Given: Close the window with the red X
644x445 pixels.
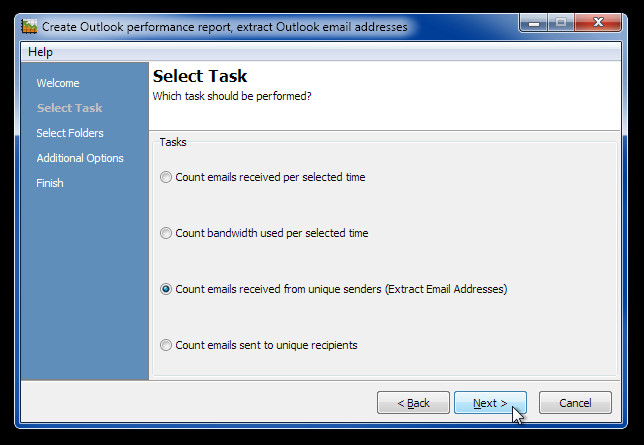Looking at the screenshot, I should (598, 23).
